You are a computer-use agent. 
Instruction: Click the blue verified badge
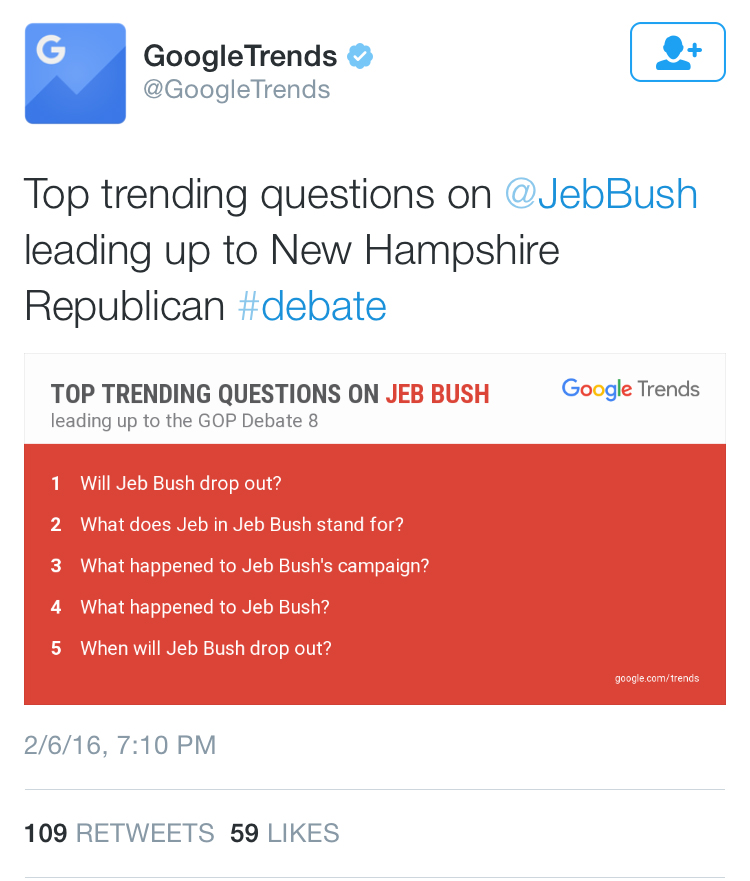[360, 57]
